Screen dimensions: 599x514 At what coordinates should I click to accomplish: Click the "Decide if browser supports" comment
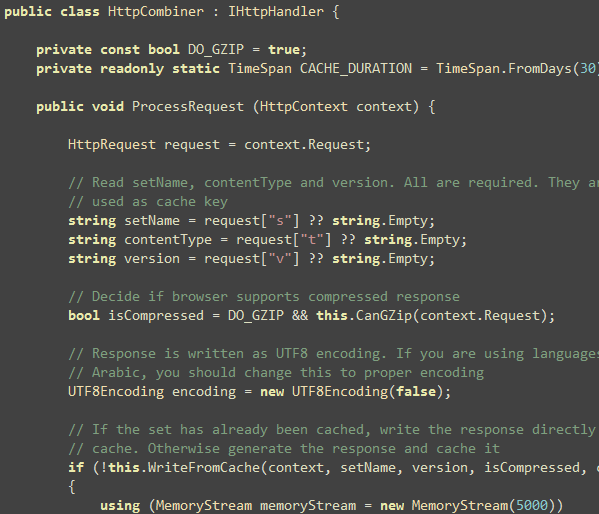pyautogui.click(x=264, y=297)
